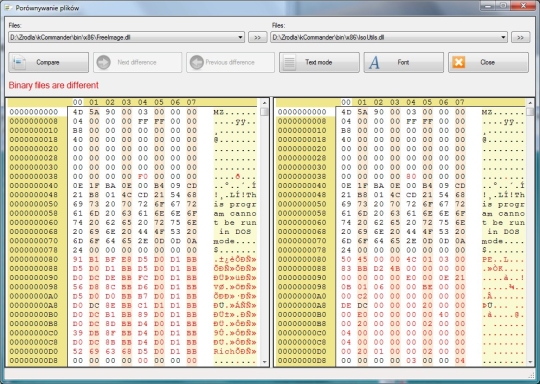Click 't be run' ASCII text in right pane
The height and width of the screenshot is (384, 540).
(503, 222)
